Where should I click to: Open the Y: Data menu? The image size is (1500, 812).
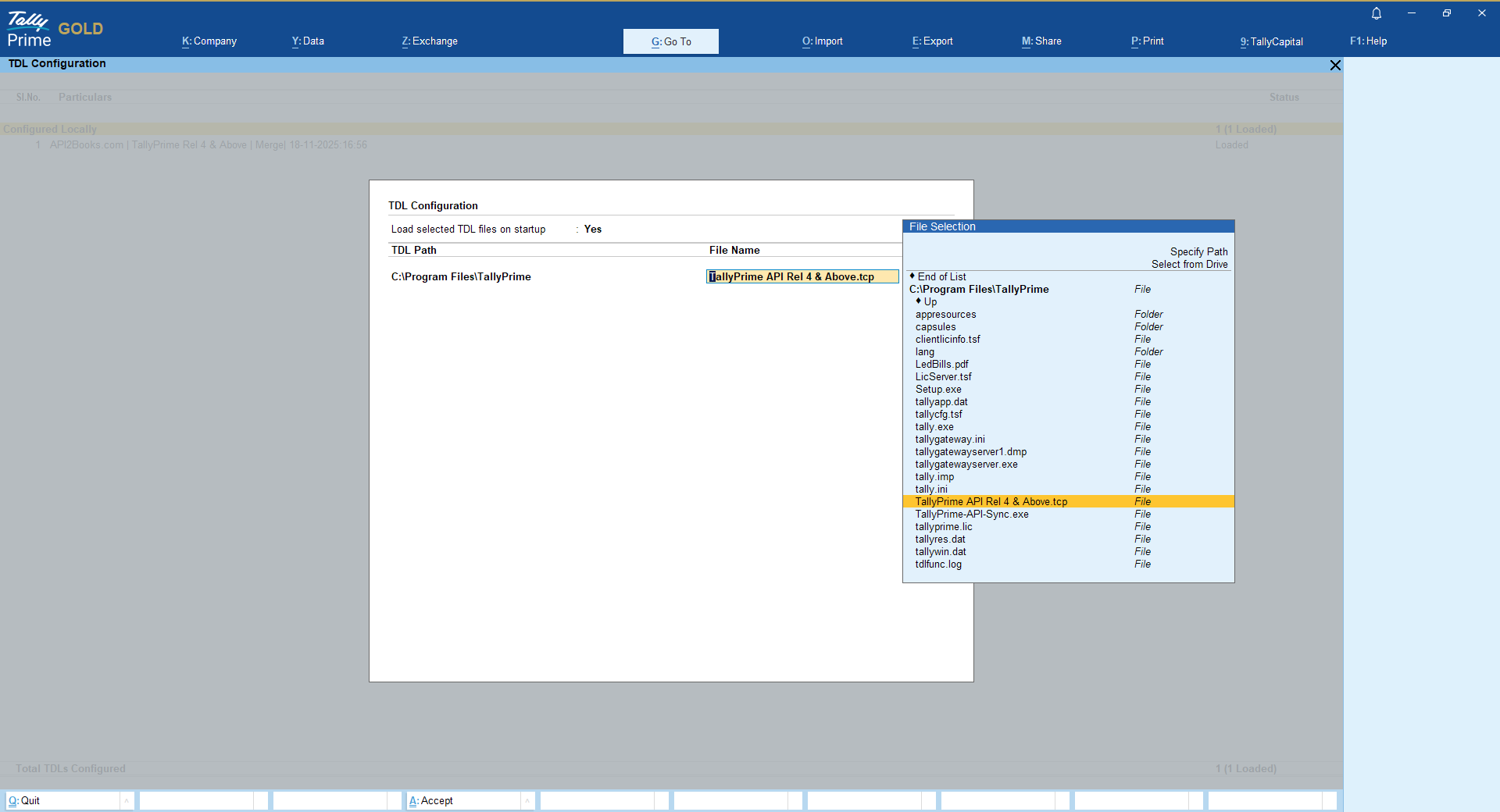coord(308,41)
